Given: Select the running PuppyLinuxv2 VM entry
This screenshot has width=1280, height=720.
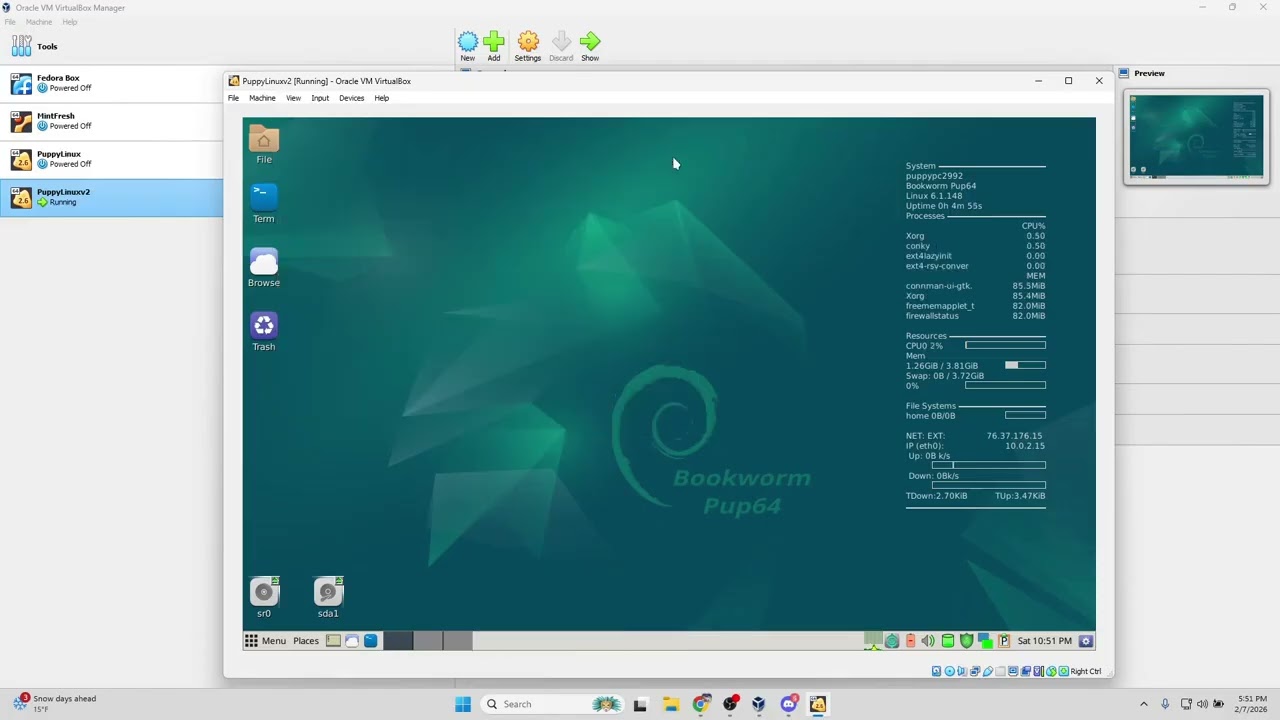Looking at the screenshot, I should tap(111, 197).
